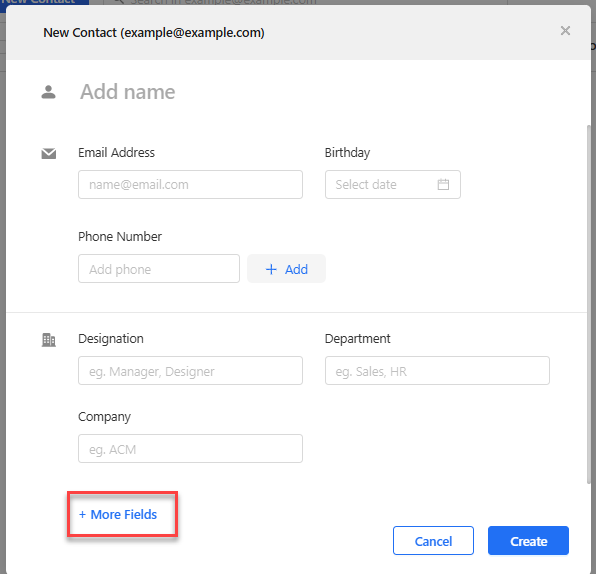Cancel the new contact form
The width and height of the screenshot is (596, 574).
[x=433, y=541]
